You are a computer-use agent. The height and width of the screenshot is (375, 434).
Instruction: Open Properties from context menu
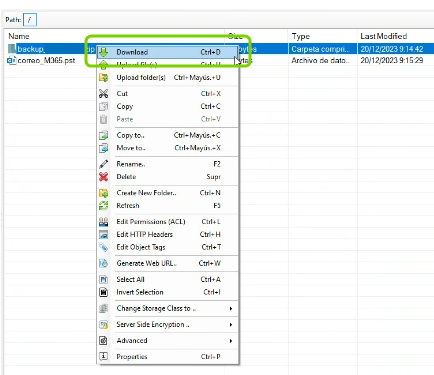pyautogui.click(x=168, y=357)
